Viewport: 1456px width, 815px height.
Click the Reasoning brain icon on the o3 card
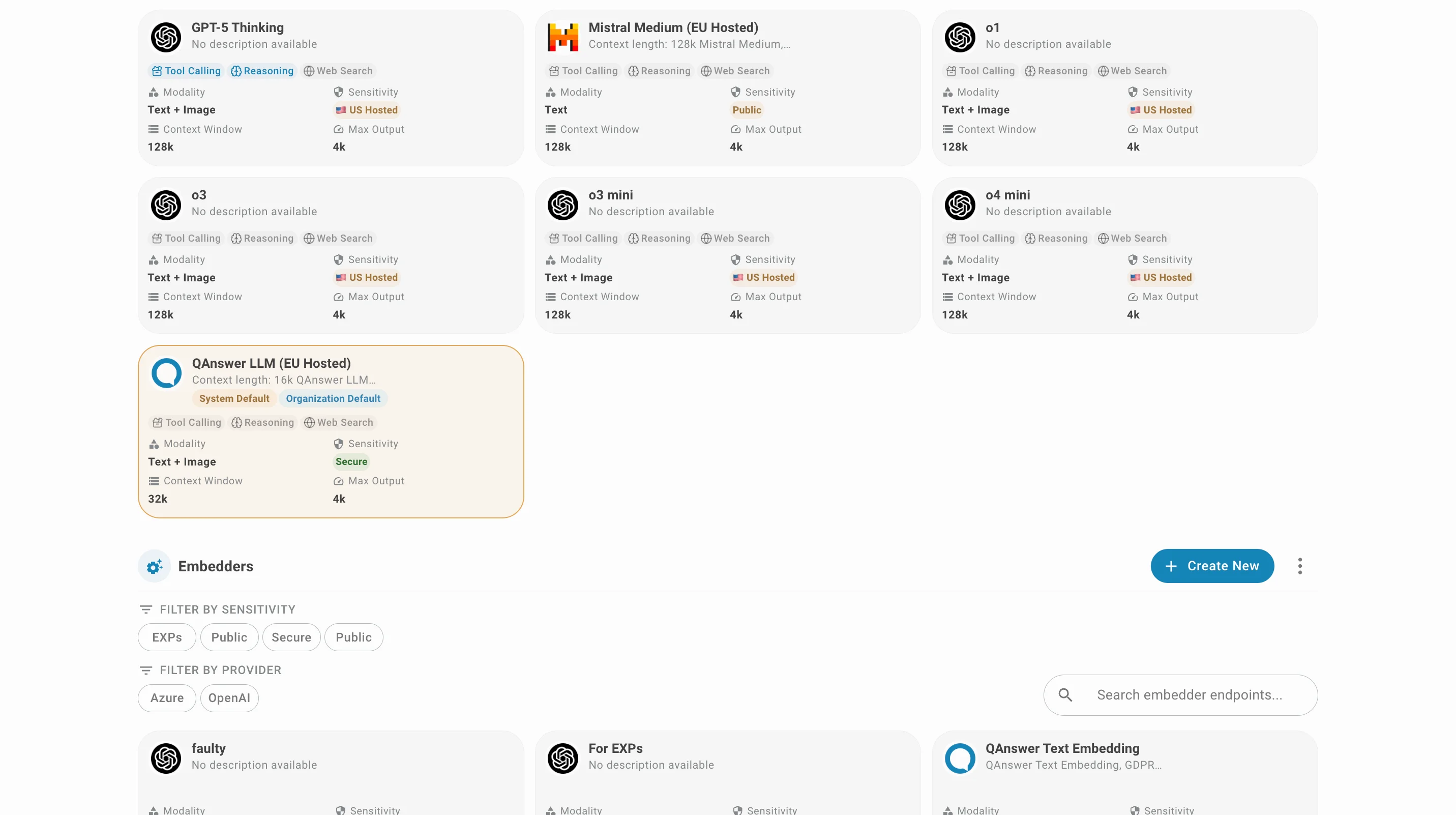click(236, 238)
